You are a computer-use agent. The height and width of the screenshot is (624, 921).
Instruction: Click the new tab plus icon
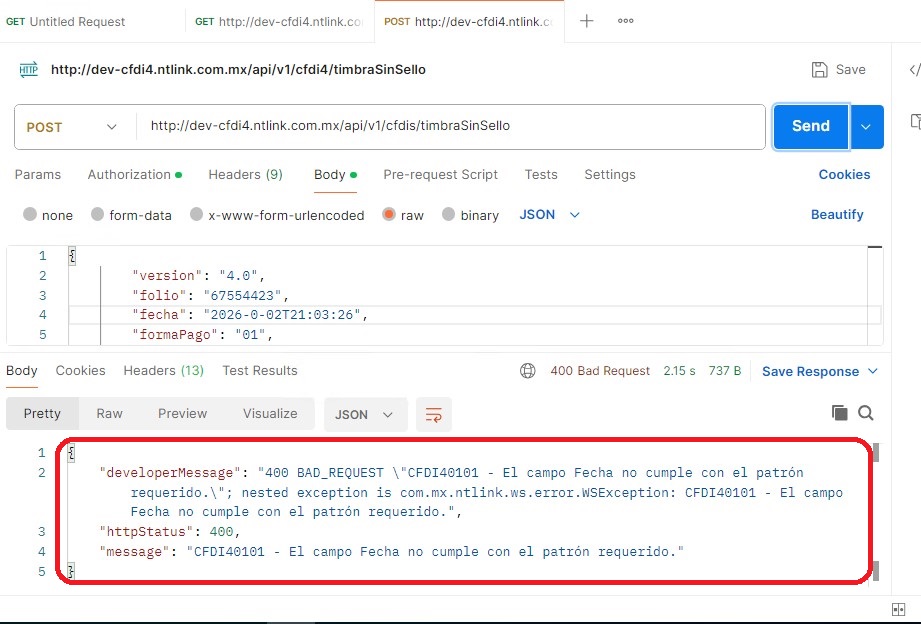tap(586, 21)
